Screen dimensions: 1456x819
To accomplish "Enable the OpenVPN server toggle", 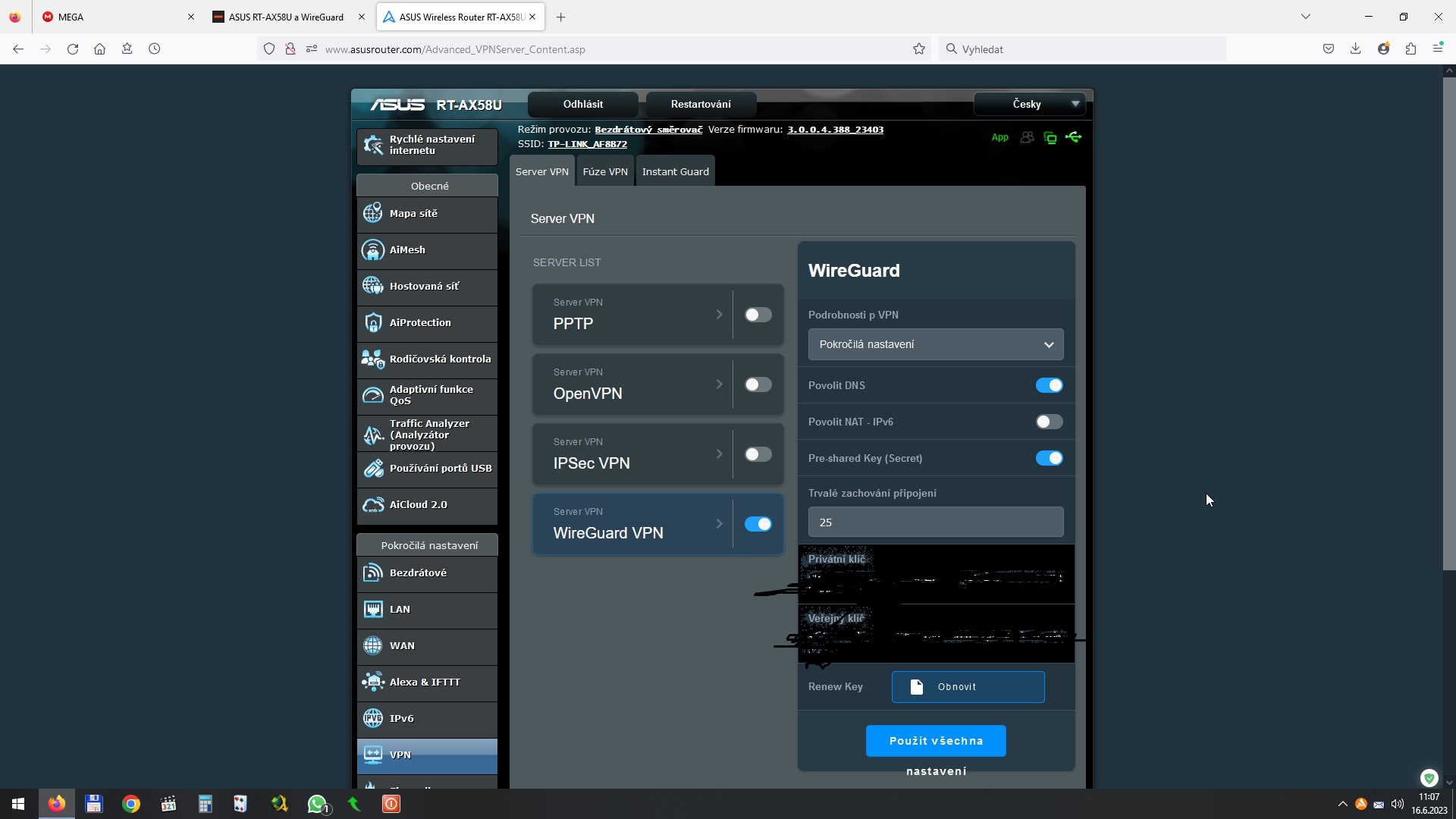I will pos(758,384).
